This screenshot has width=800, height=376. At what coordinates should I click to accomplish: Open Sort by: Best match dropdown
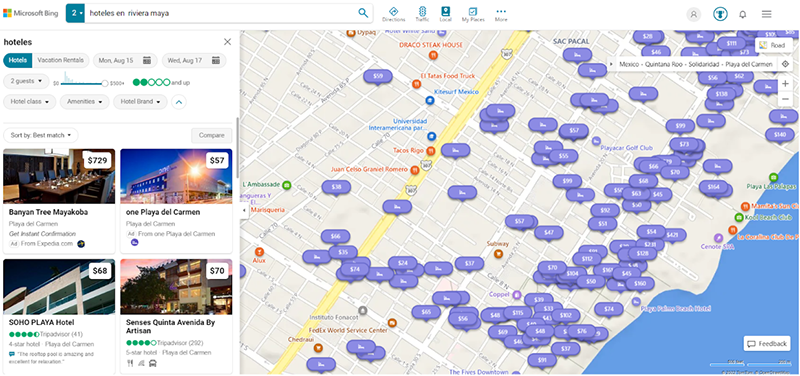(x=41, y=135)
